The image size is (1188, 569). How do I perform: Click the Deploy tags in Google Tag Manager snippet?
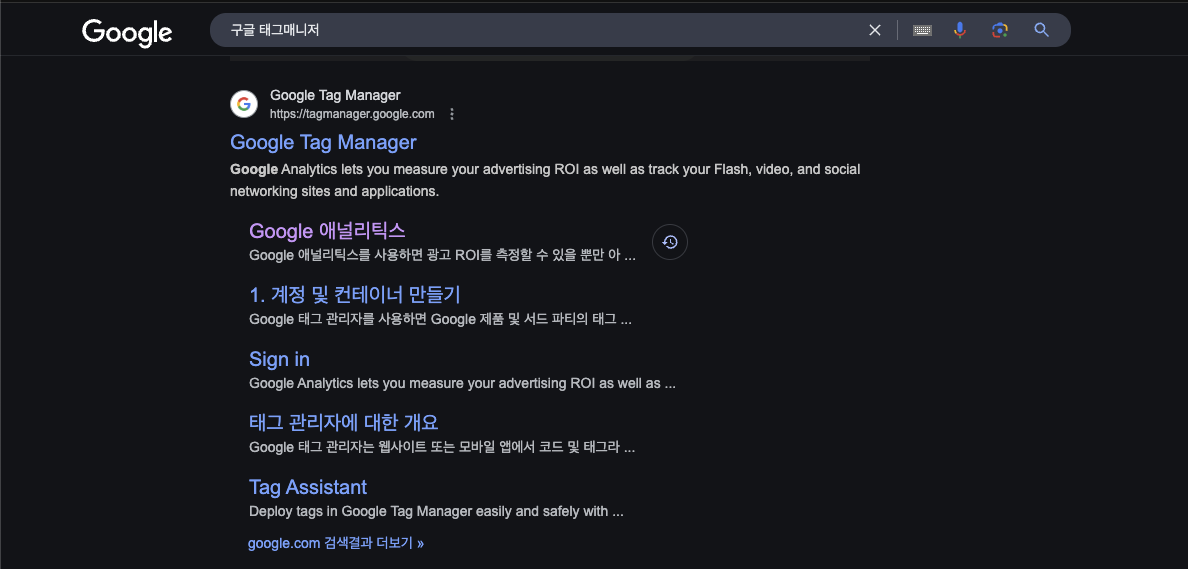(436, 511)
